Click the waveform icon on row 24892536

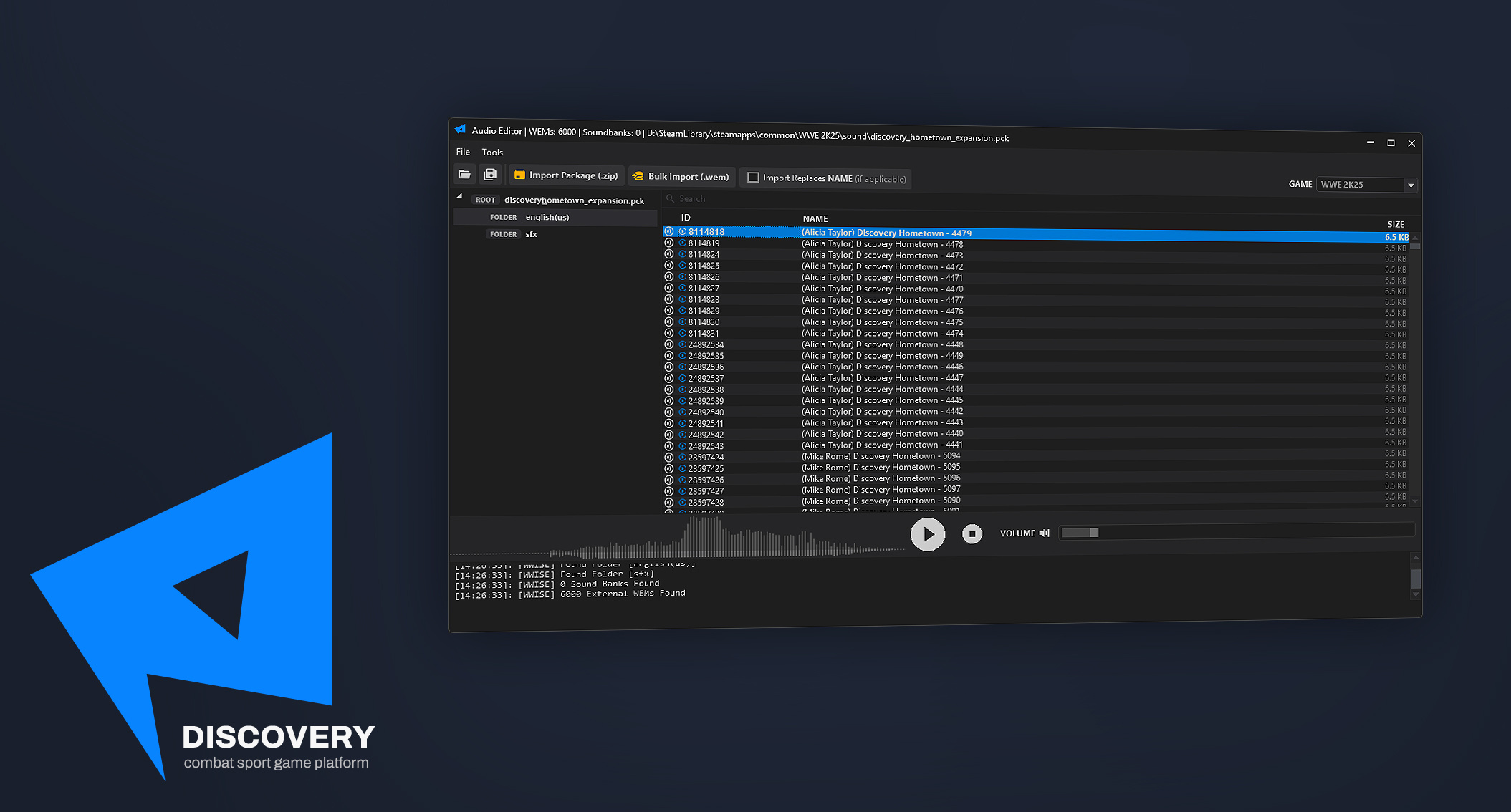(669, 367)
